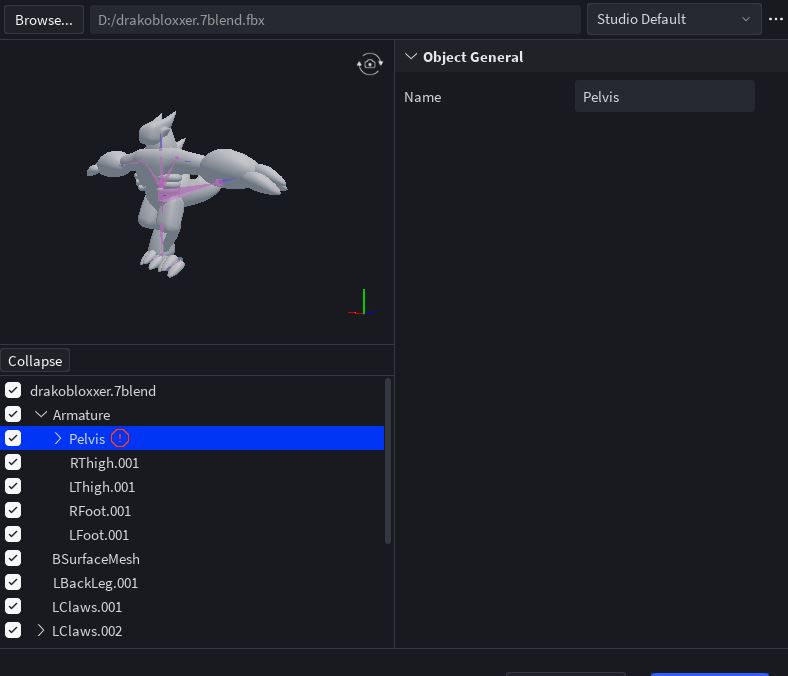Click the Object General section title
Viewport: 788px width, 676px height.
click(x=473, y=57)
